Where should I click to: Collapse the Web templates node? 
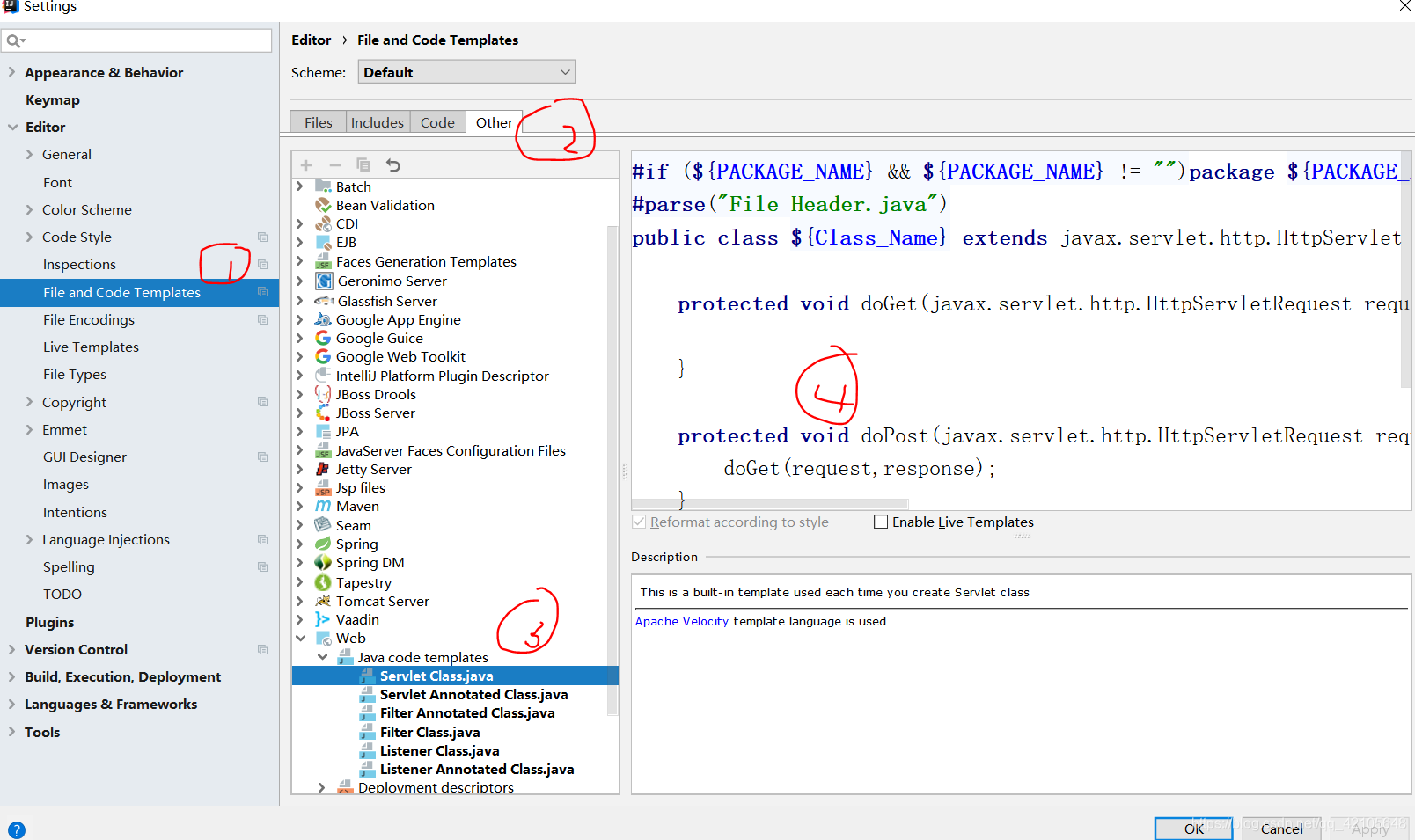click(300, 638)
